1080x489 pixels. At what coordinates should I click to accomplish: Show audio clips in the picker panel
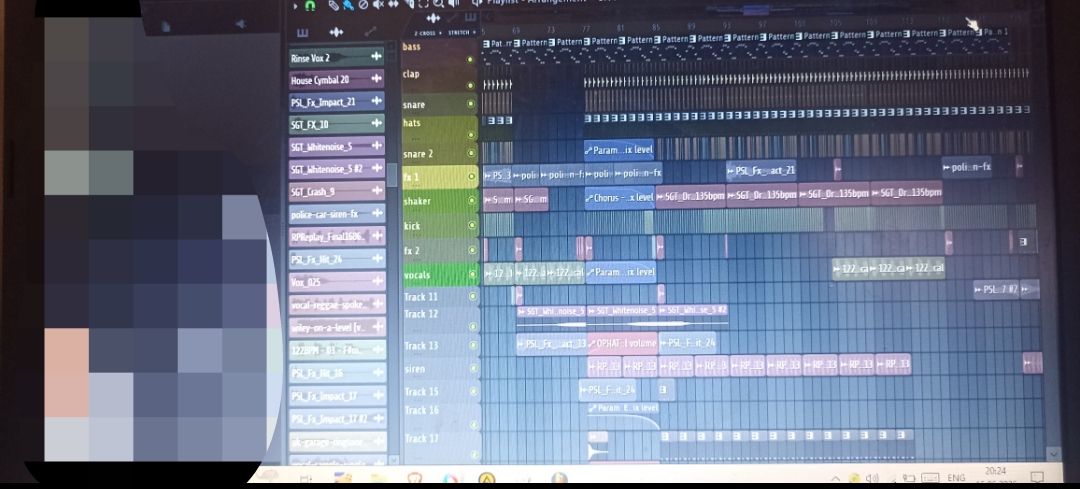(336, 32)
